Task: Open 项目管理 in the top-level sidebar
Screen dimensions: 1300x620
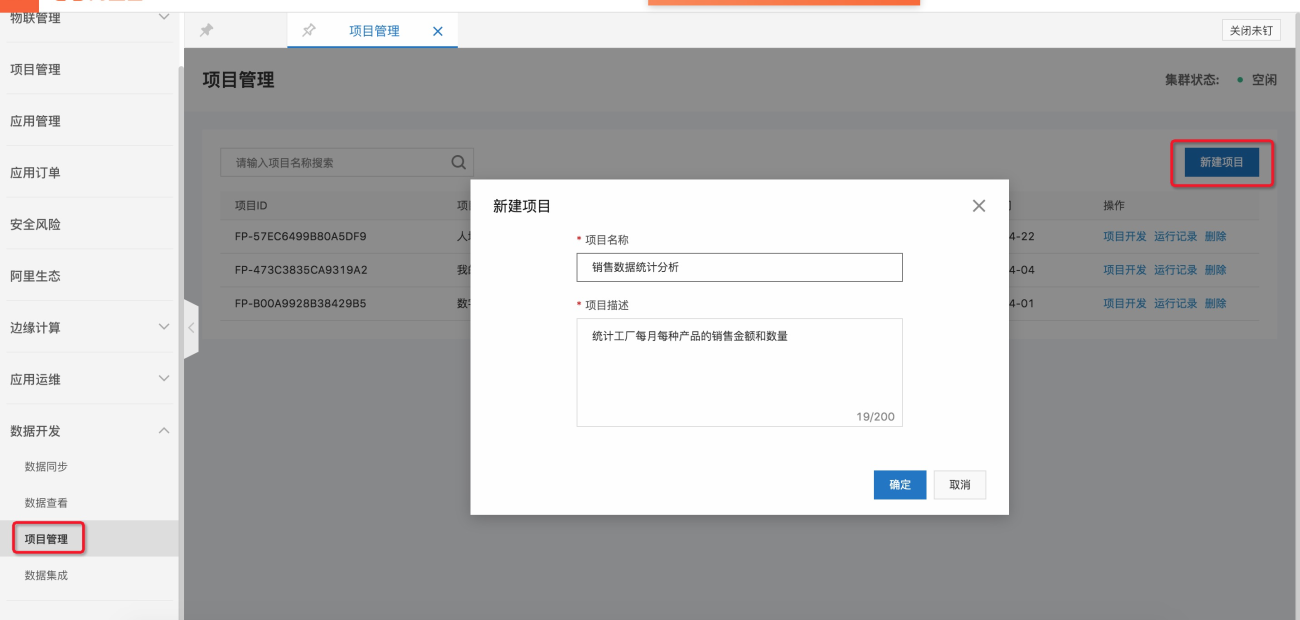Action: [x=35, y=69]
